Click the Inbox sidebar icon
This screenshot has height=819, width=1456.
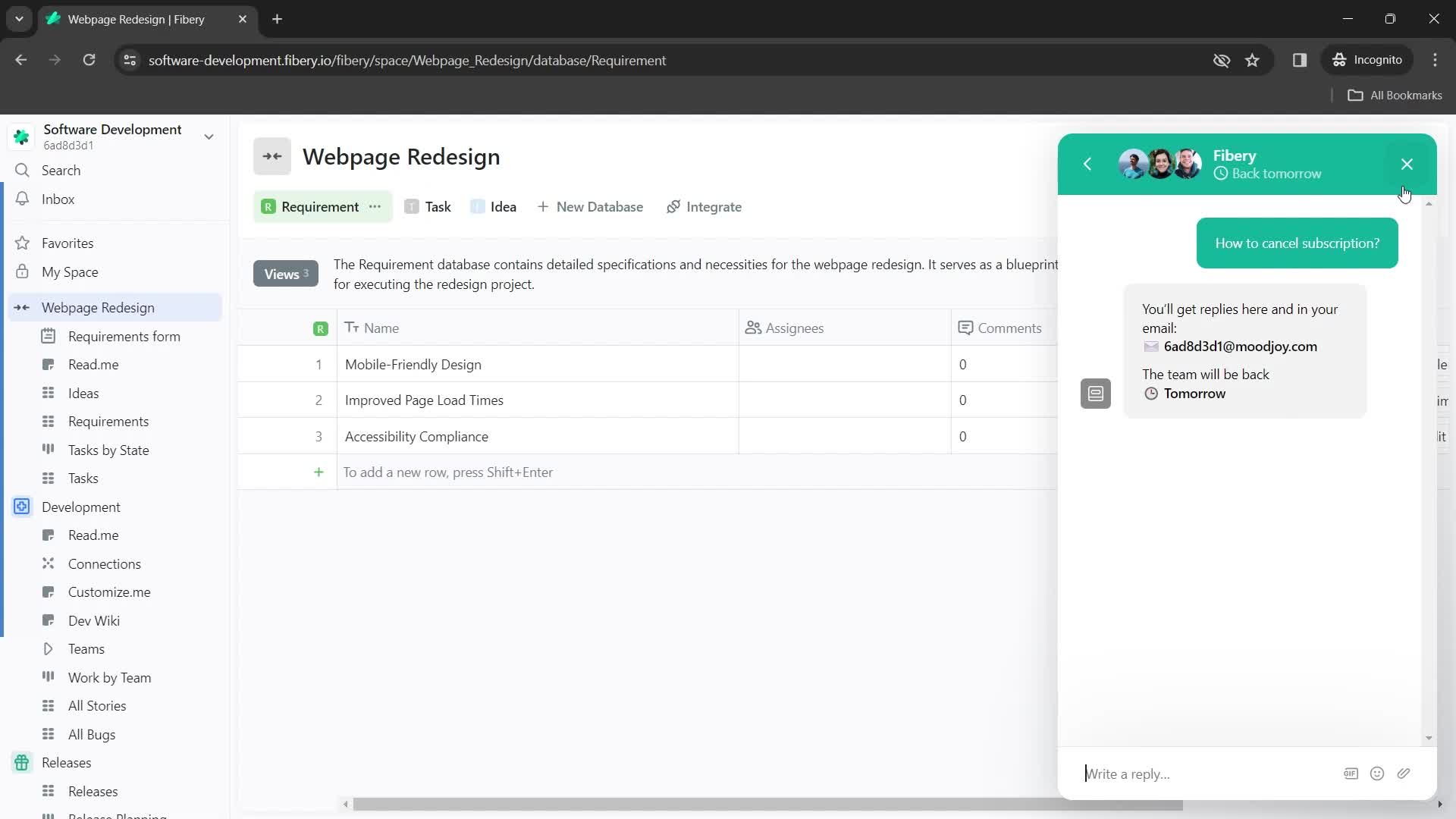click(22, 199)
